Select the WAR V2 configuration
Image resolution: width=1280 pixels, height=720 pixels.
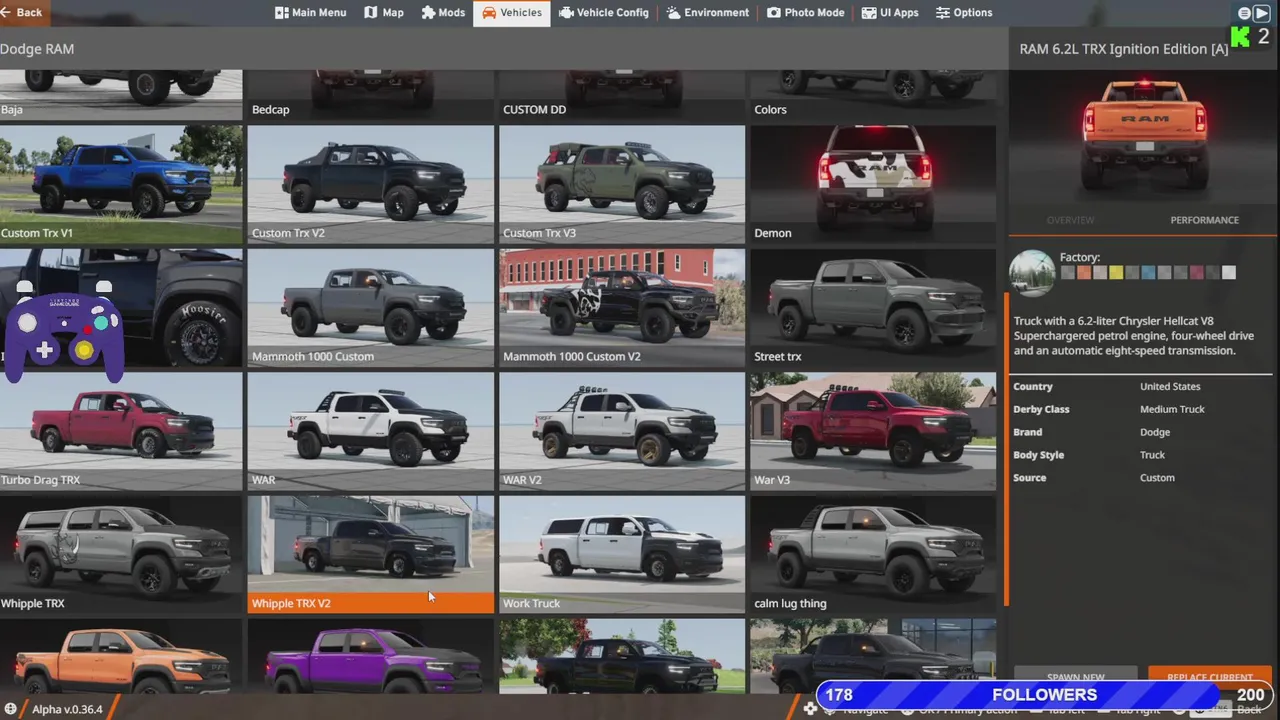(622, 431)
